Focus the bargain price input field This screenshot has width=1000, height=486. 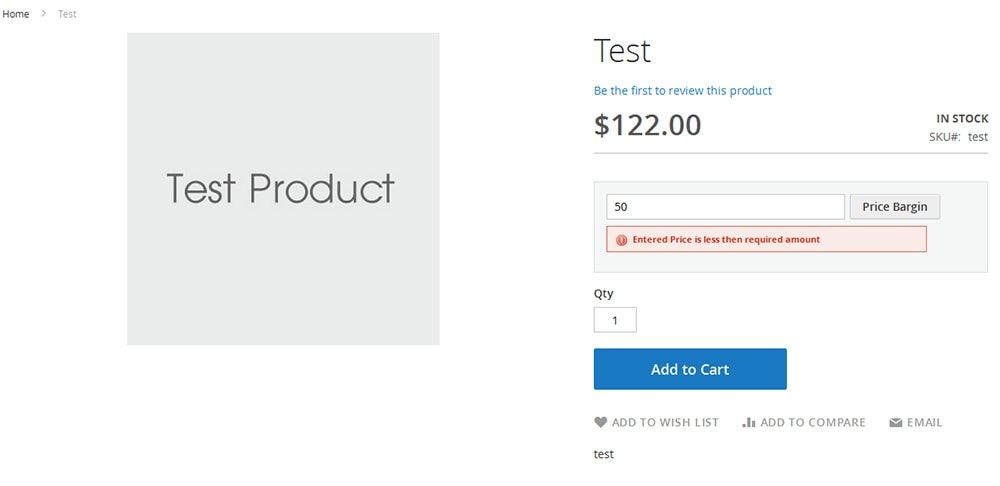725,207
